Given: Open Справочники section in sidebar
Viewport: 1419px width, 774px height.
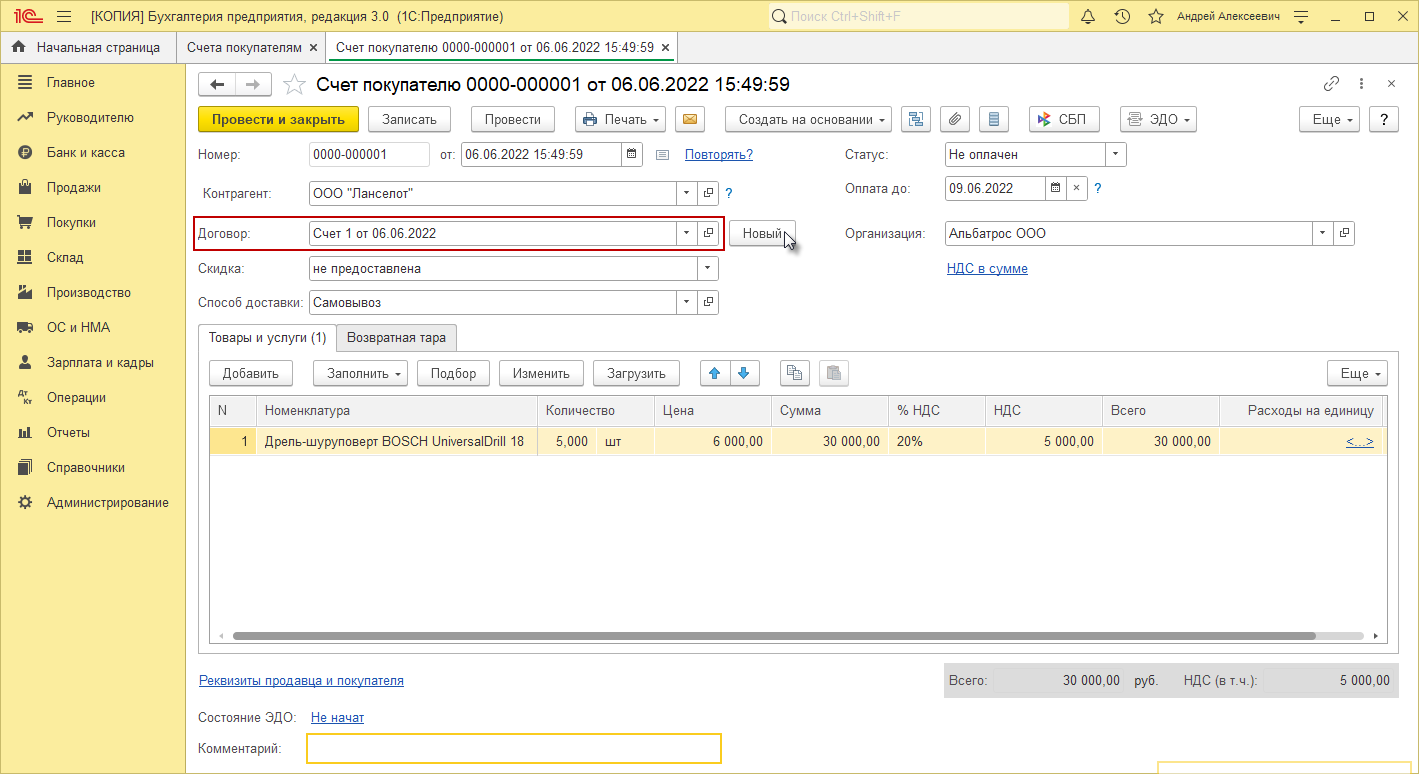Looking at the screenshot, I should 86,467.
